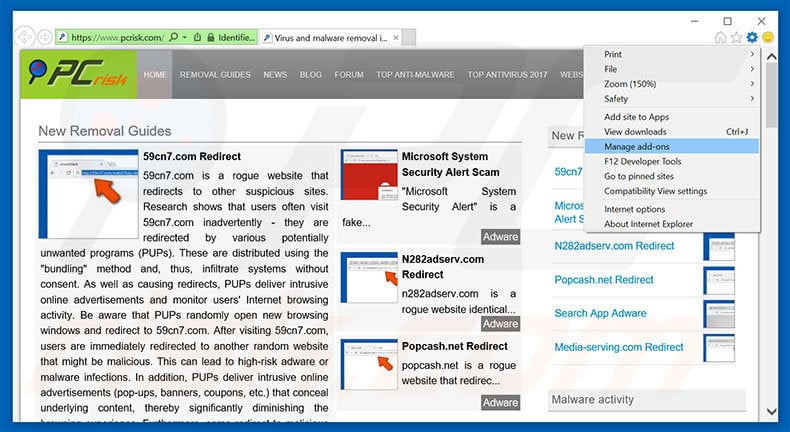
Task: Click Adware tag under N282adserv.com article
Action: [x=500, y=324]
